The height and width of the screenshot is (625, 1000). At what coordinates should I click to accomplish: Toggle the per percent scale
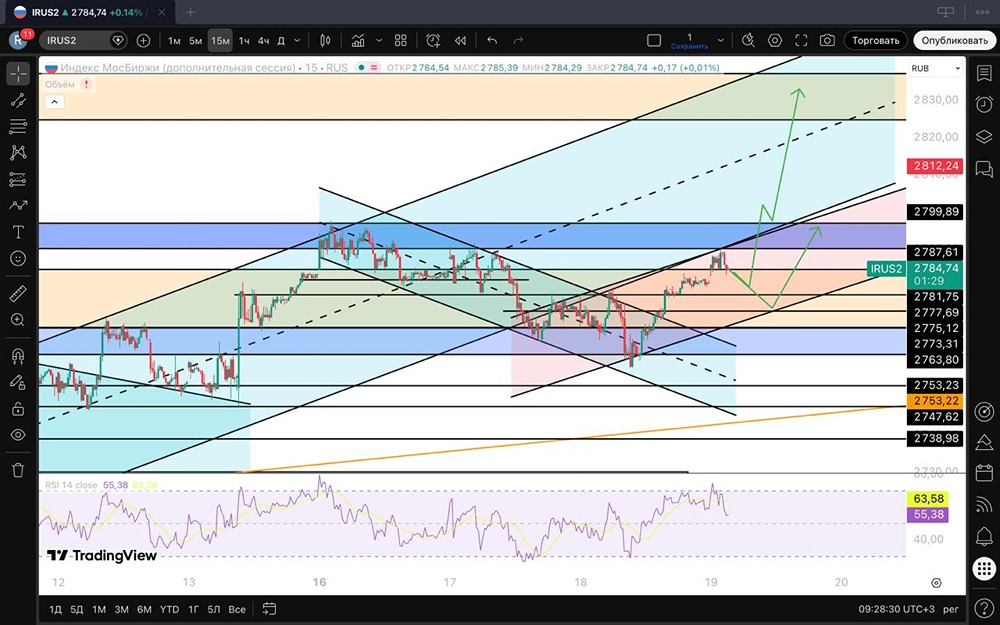pos(951,610)
